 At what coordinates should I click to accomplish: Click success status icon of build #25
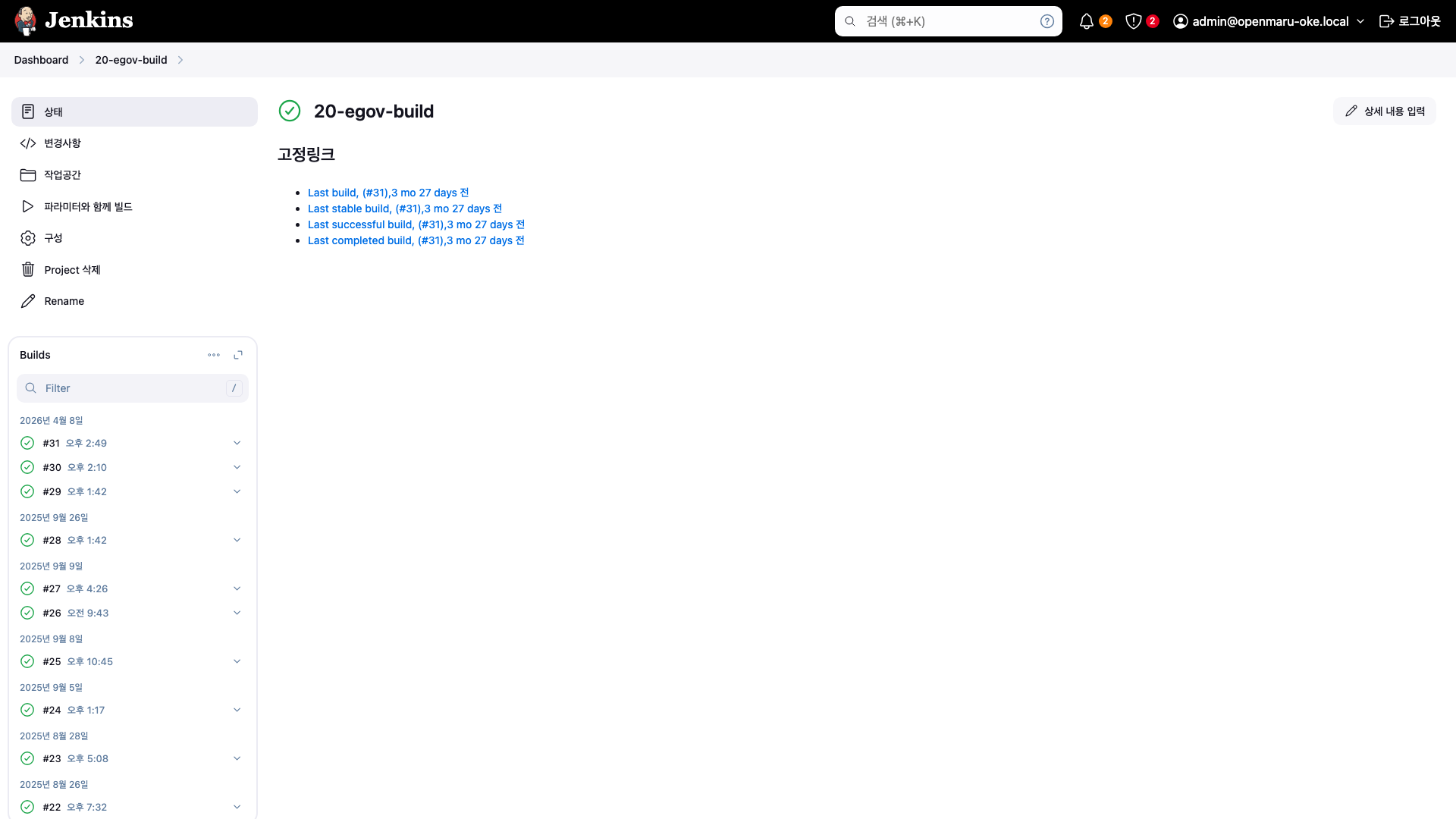tap(27, 661)
